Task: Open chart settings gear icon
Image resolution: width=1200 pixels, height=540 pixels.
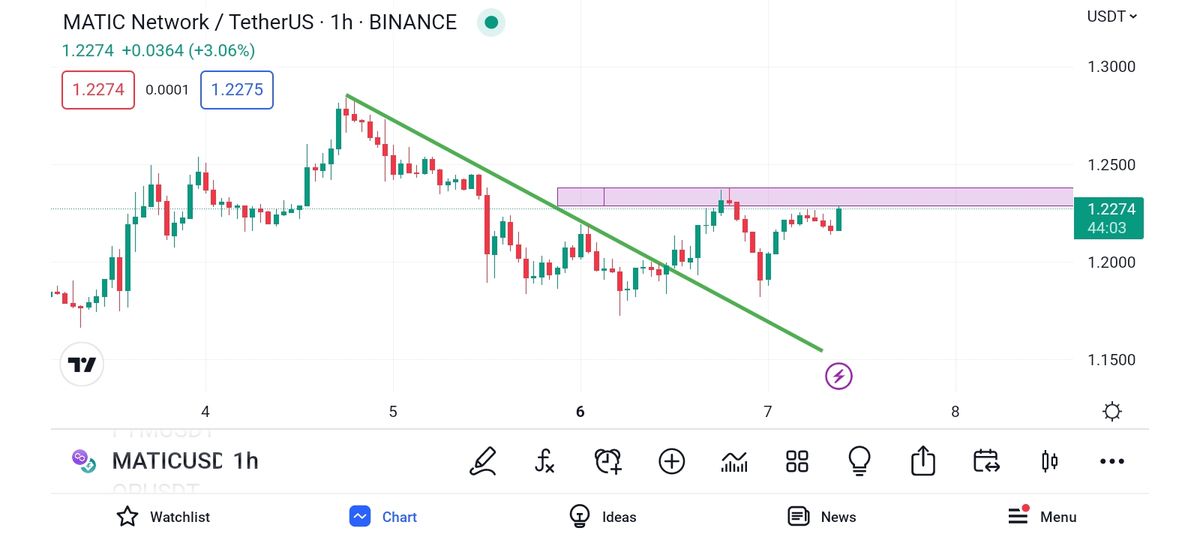Action: coord(1112,412)
